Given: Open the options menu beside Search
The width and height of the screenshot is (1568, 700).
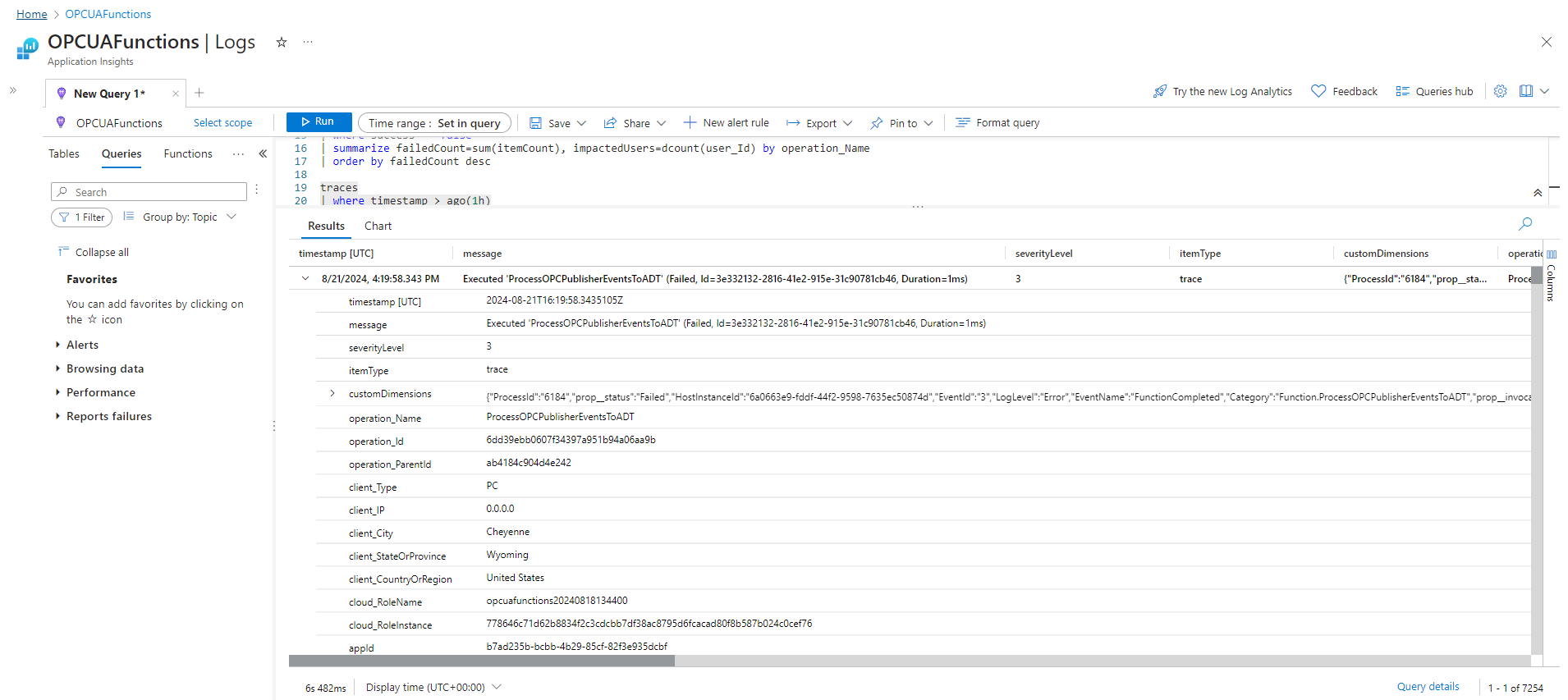Looking at the screenshot, I should [x=256, y=190].
